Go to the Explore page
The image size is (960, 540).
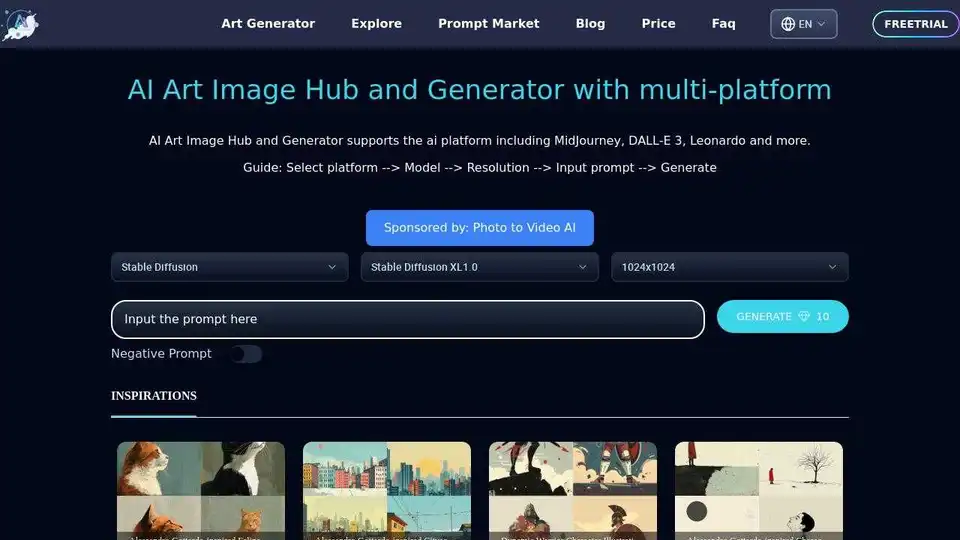pos(377,24)
